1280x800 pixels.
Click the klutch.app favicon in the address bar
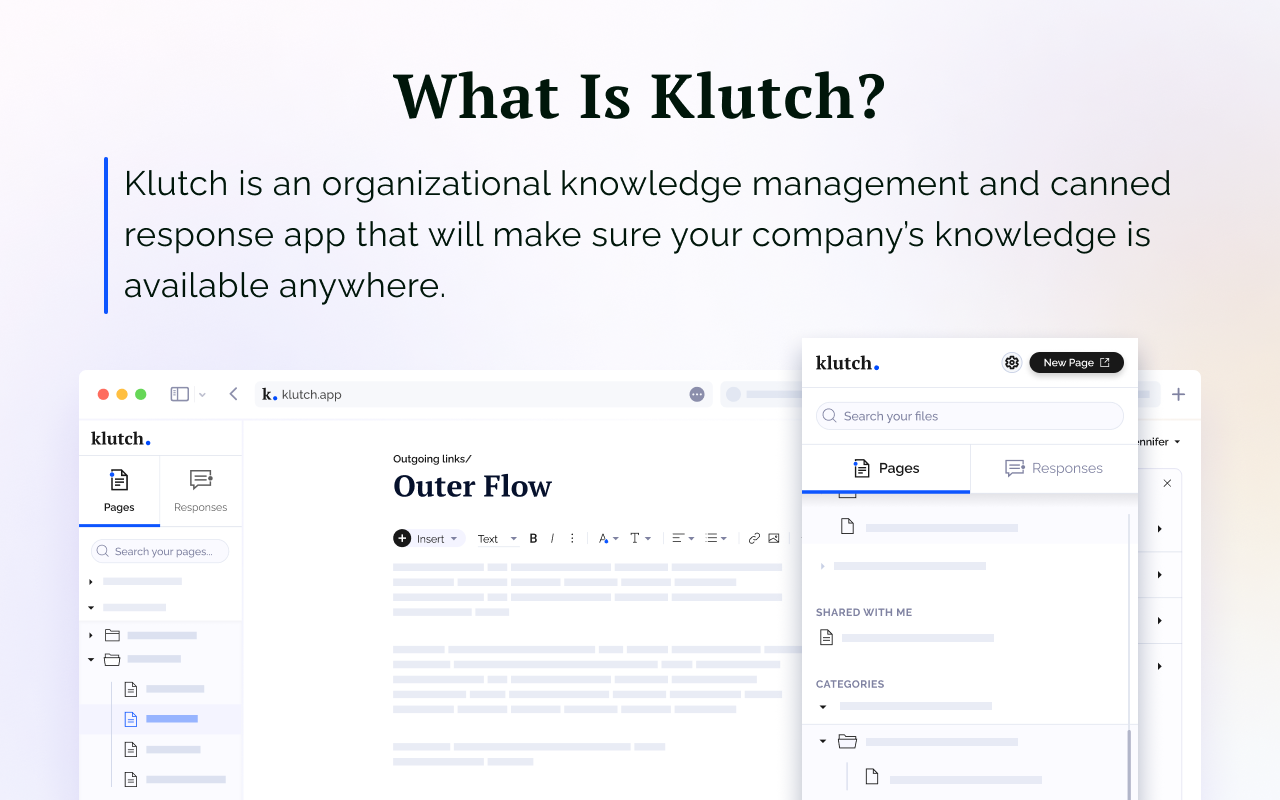[x=267, y=394]
